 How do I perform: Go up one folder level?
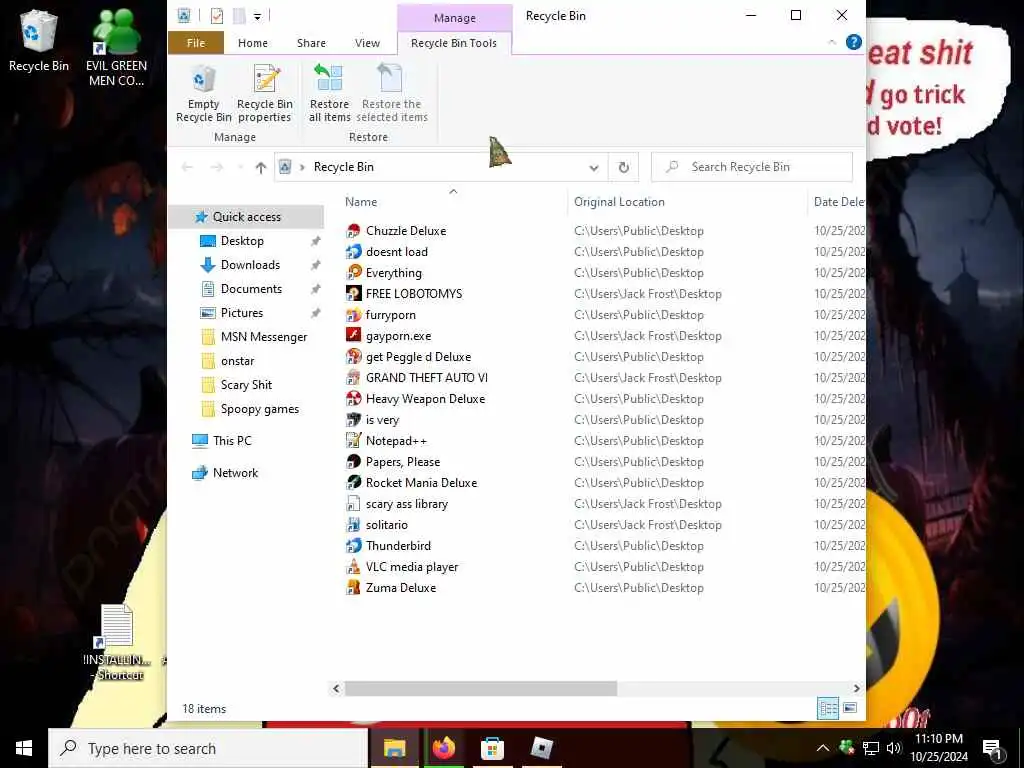[261, 167]
